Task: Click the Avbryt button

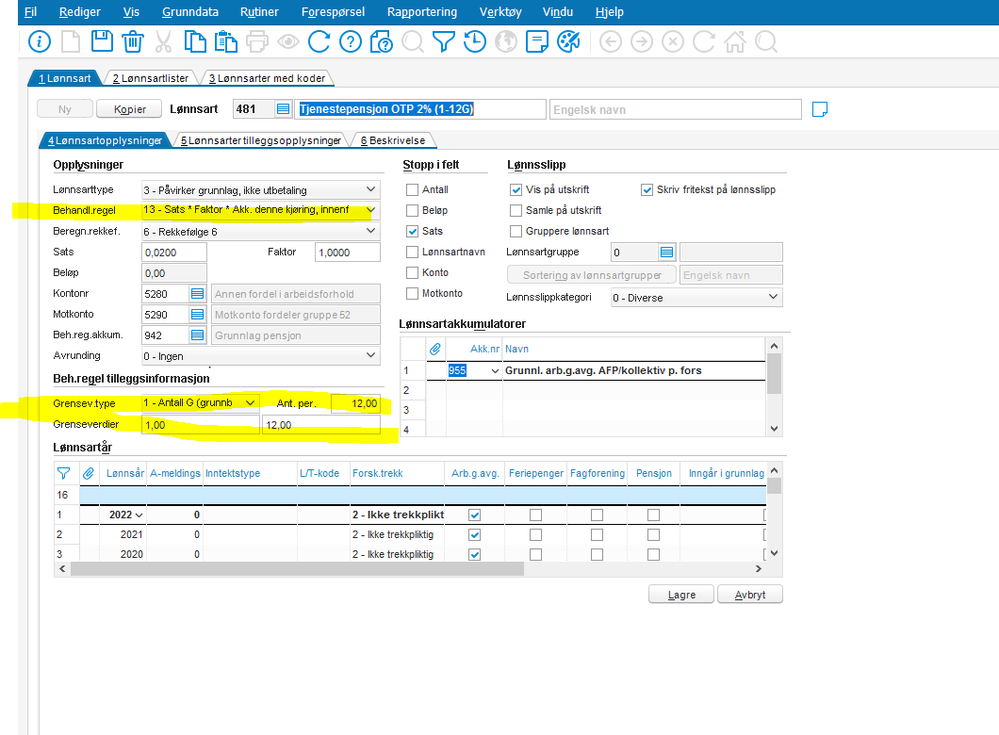Action: 750,594
